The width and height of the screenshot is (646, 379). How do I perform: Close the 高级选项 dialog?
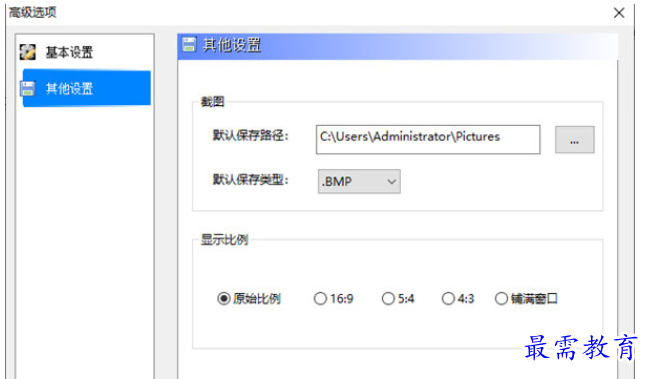tap(619, 13)
